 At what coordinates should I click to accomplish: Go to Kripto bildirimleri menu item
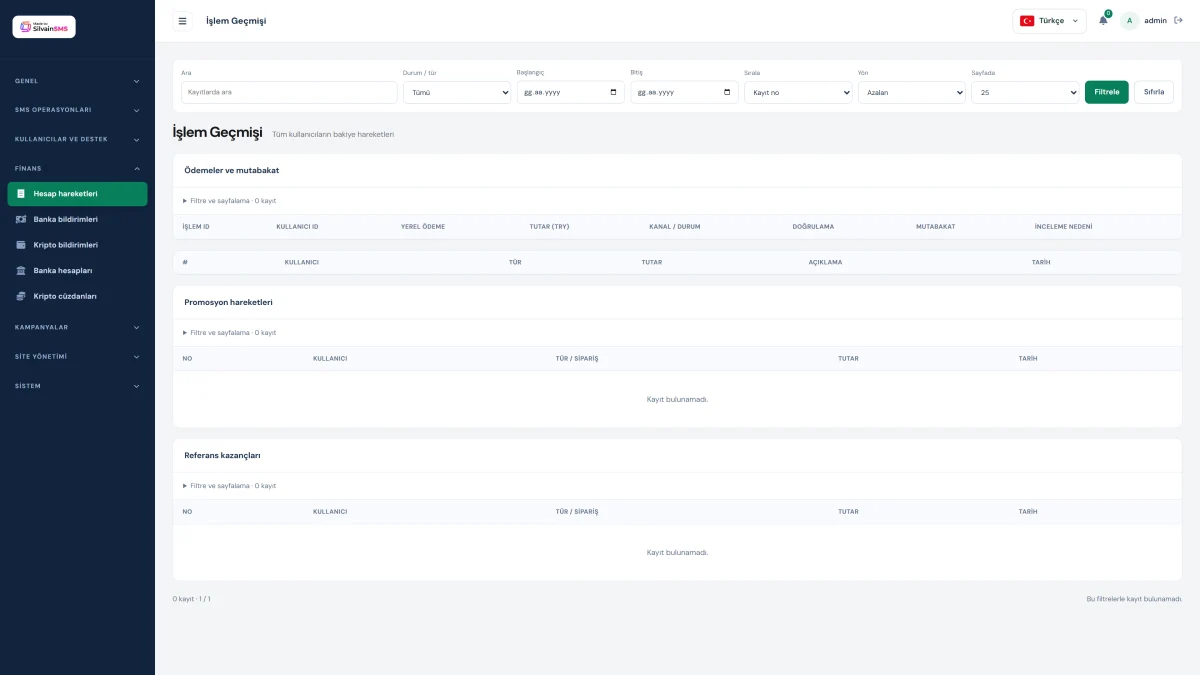pyautogui.click(x=77, y=245)
